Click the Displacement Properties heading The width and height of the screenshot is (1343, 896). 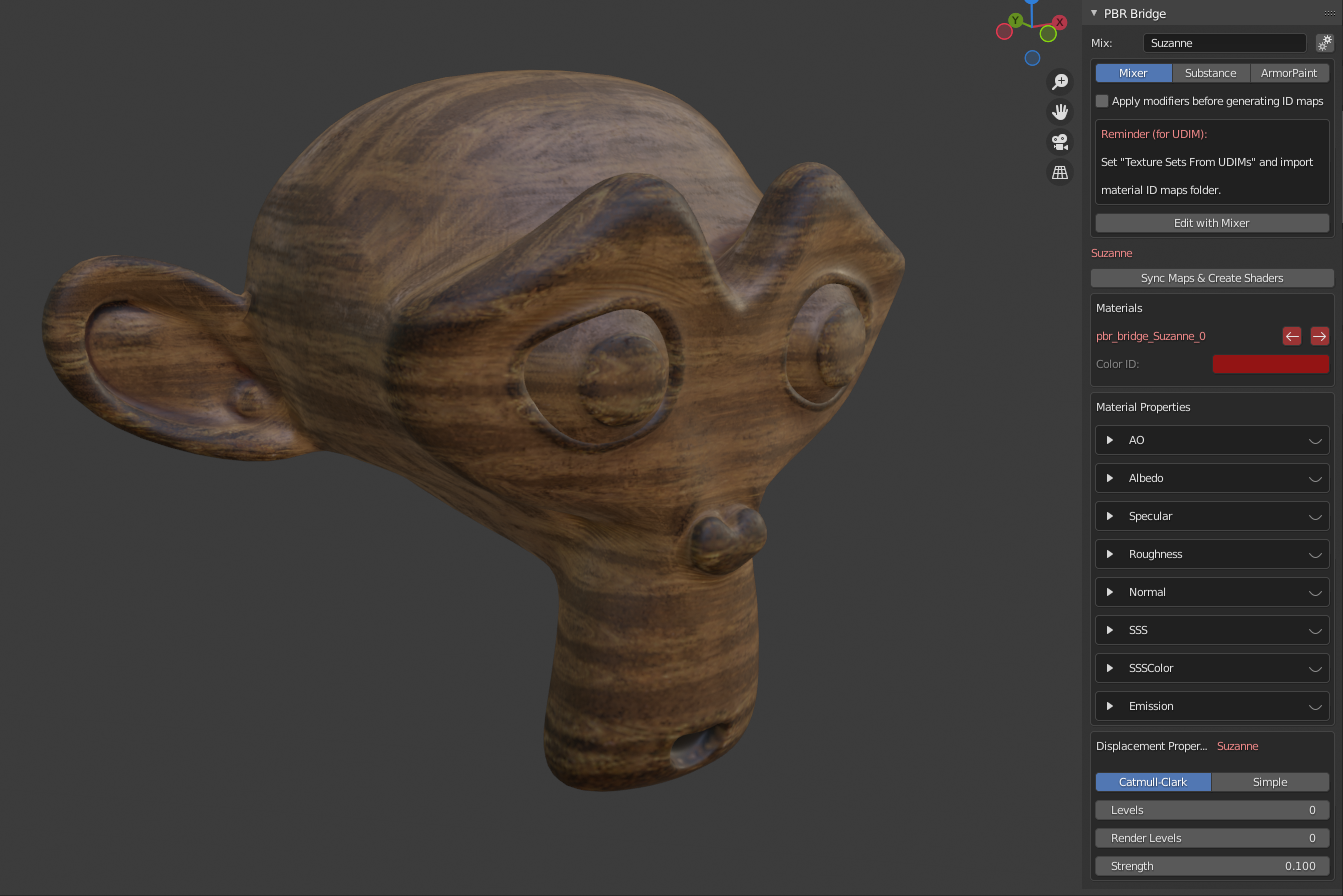click(1152, 746)
